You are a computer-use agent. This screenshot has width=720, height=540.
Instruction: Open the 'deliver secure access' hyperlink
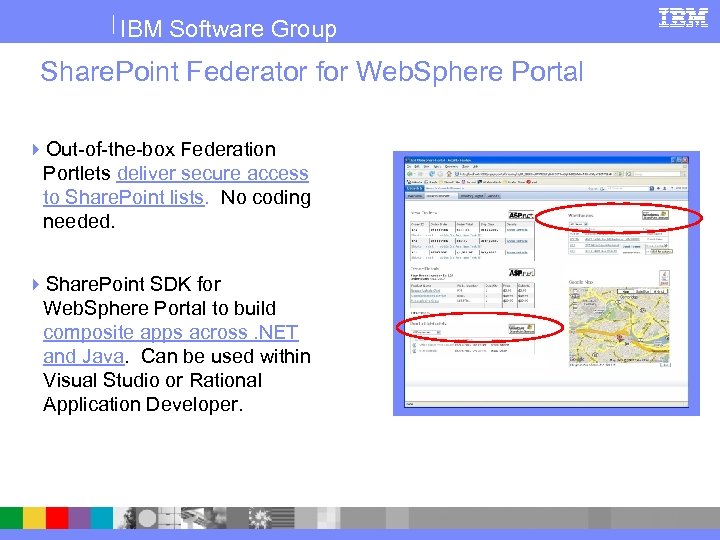[x=213, y=174]
